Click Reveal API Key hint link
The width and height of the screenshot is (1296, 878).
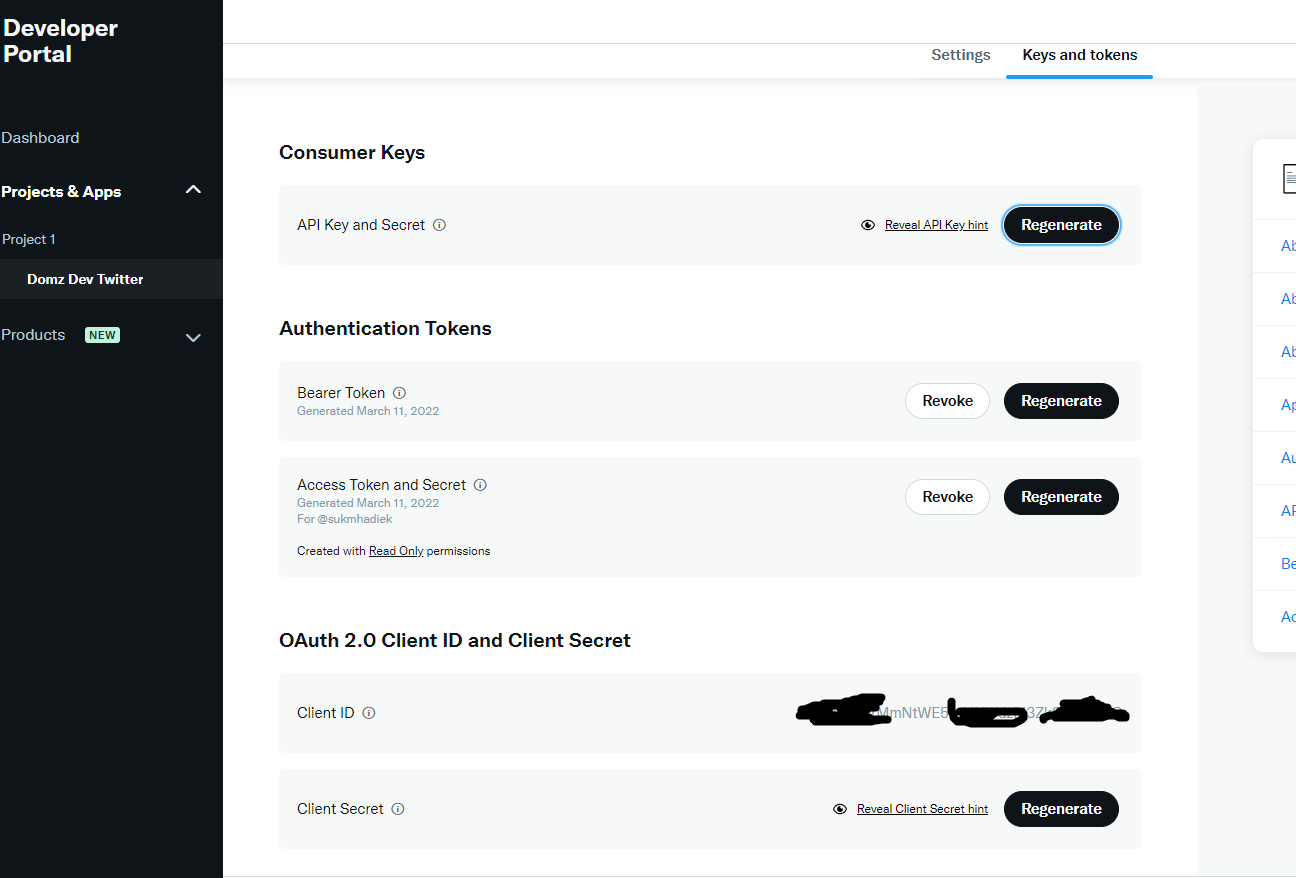pos(936,225)
